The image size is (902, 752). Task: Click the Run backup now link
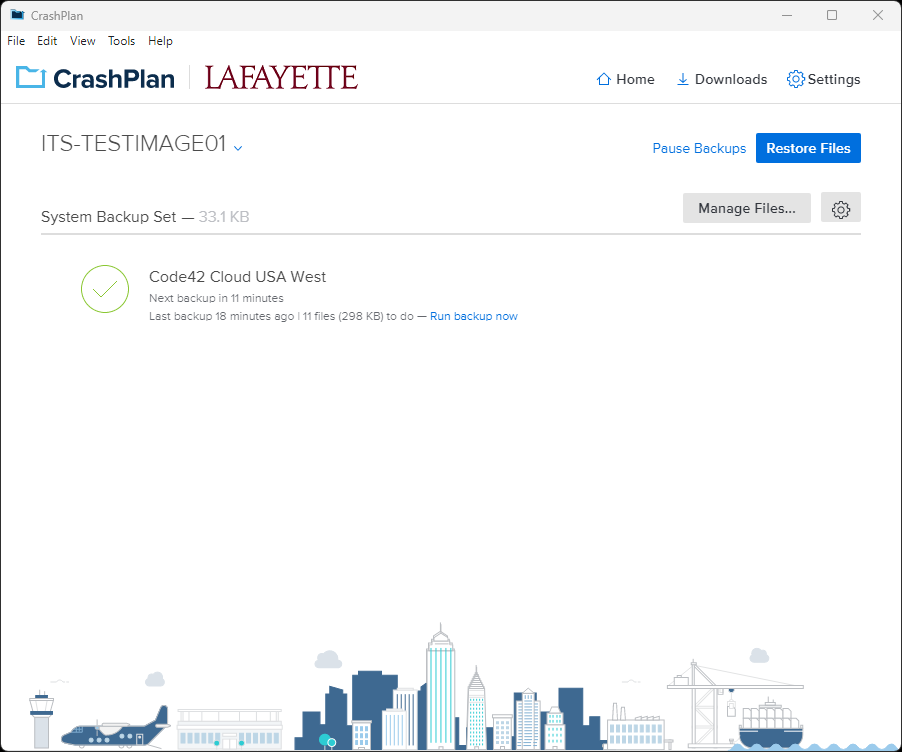point(473,316)
